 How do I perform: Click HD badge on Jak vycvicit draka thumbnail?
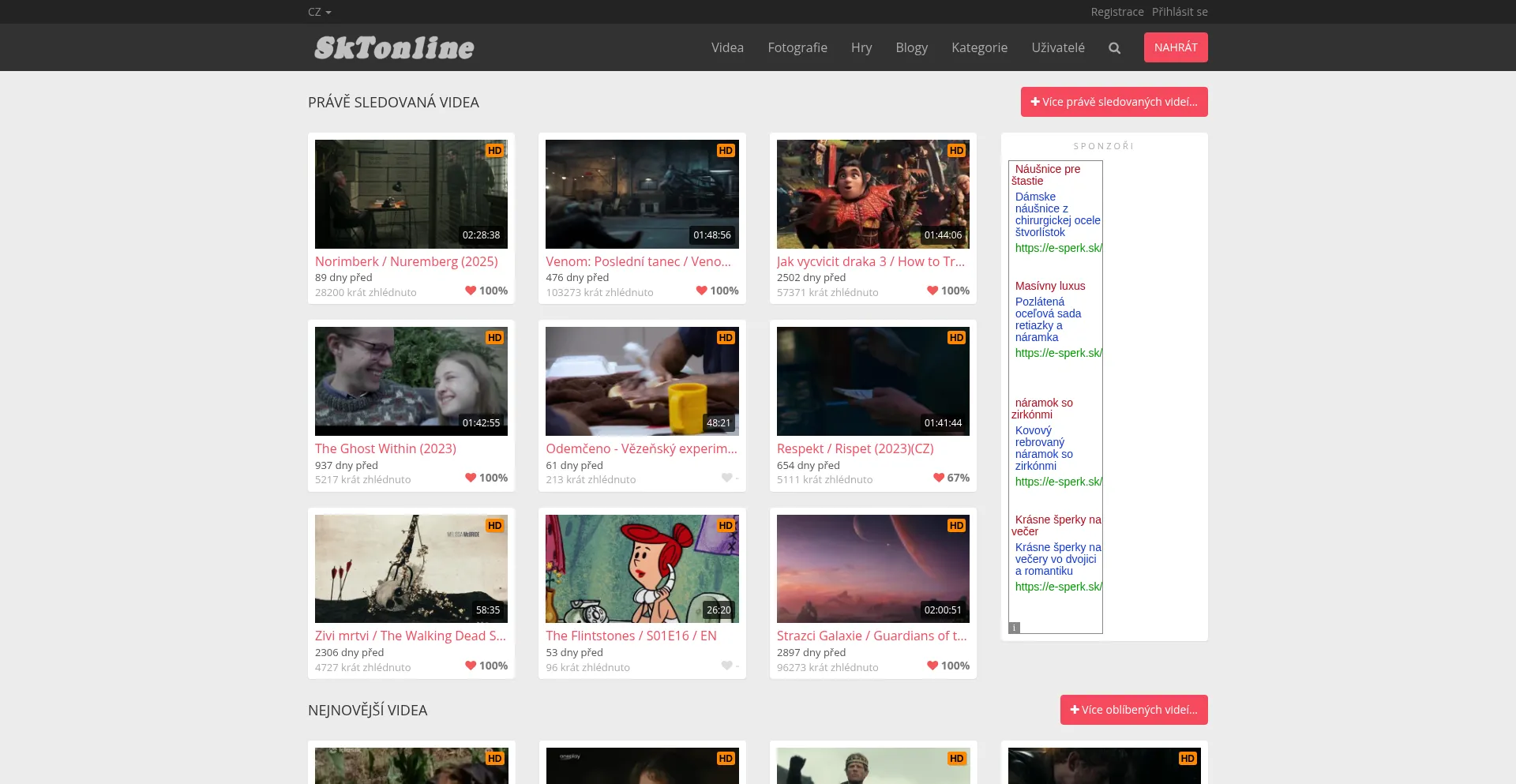[x=957, y=151]
